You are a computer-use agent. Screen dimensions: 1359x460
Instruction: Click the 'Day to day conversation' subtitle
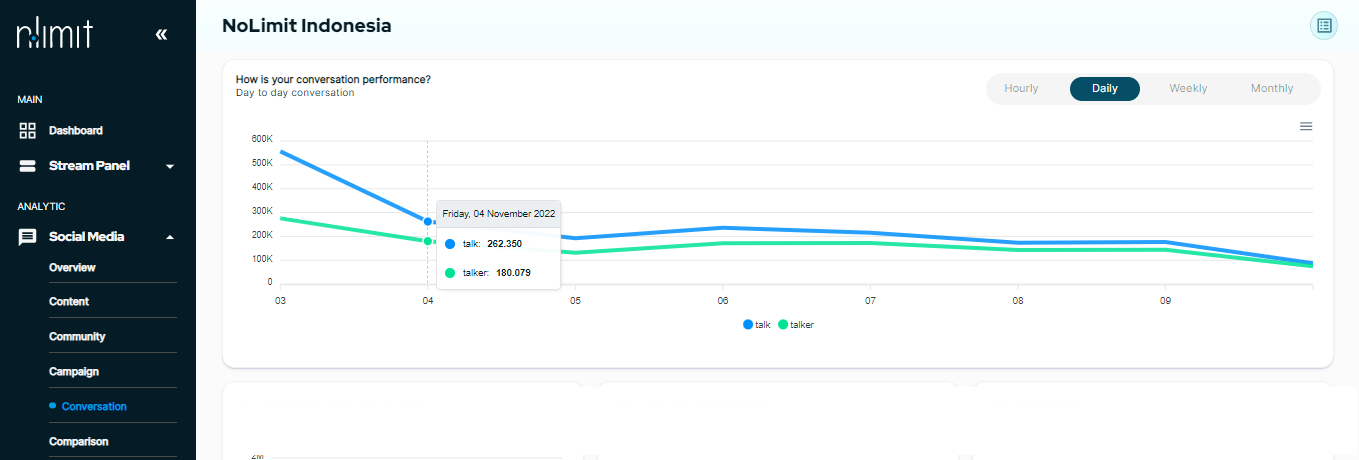(x=295, y=93)
